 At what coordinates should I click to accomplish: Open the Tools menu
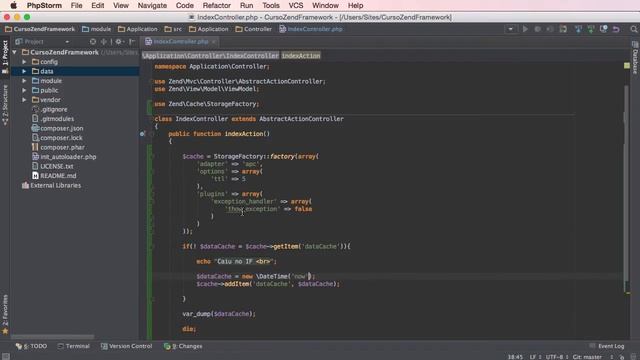click(x=271, y=5)
